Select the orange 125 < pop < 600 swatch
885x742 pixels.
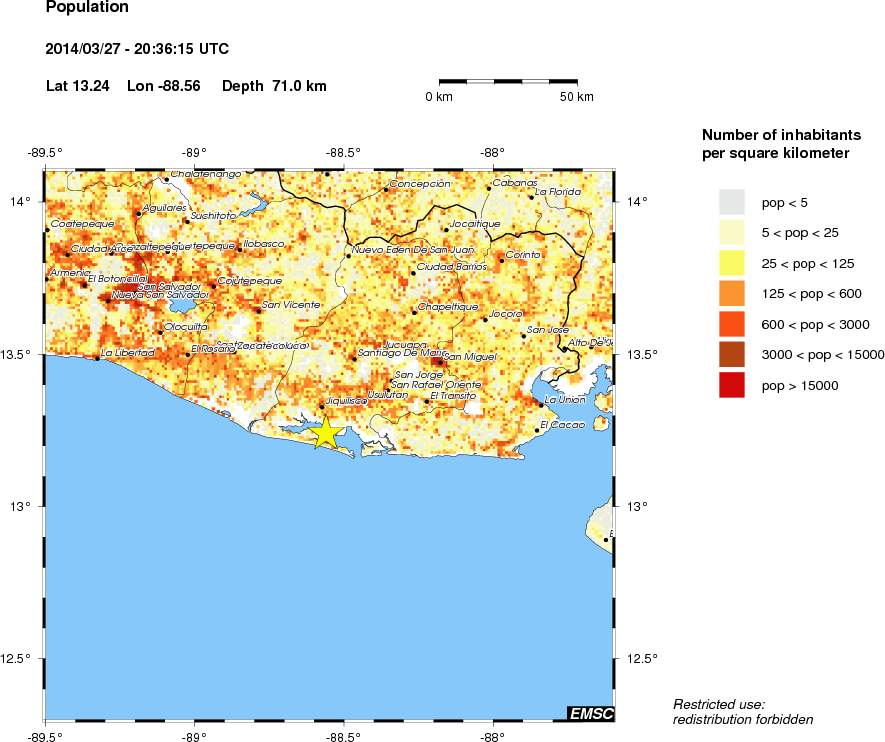point(732,294)
